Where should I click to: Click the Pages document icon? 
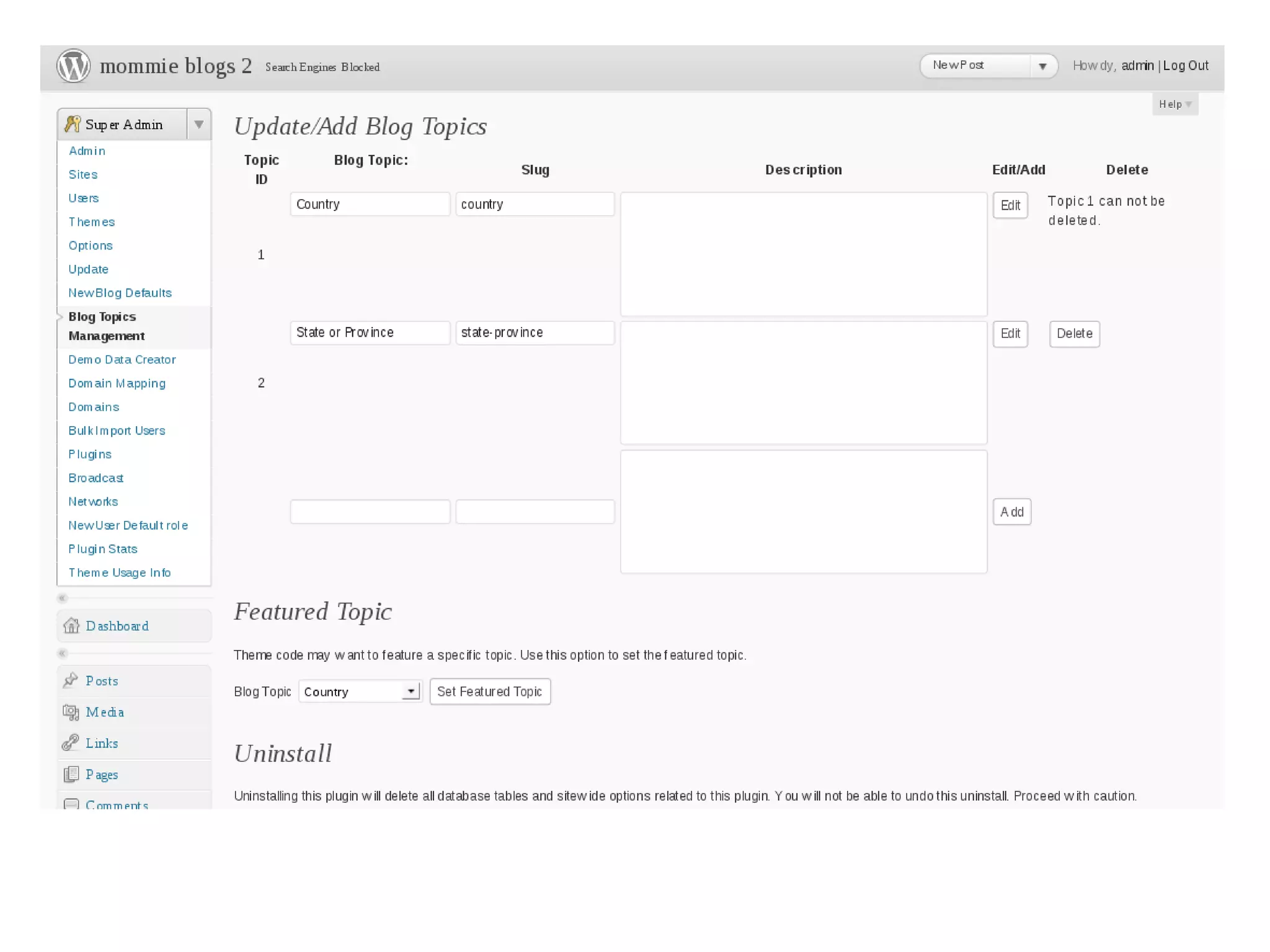tap(71, 774)
